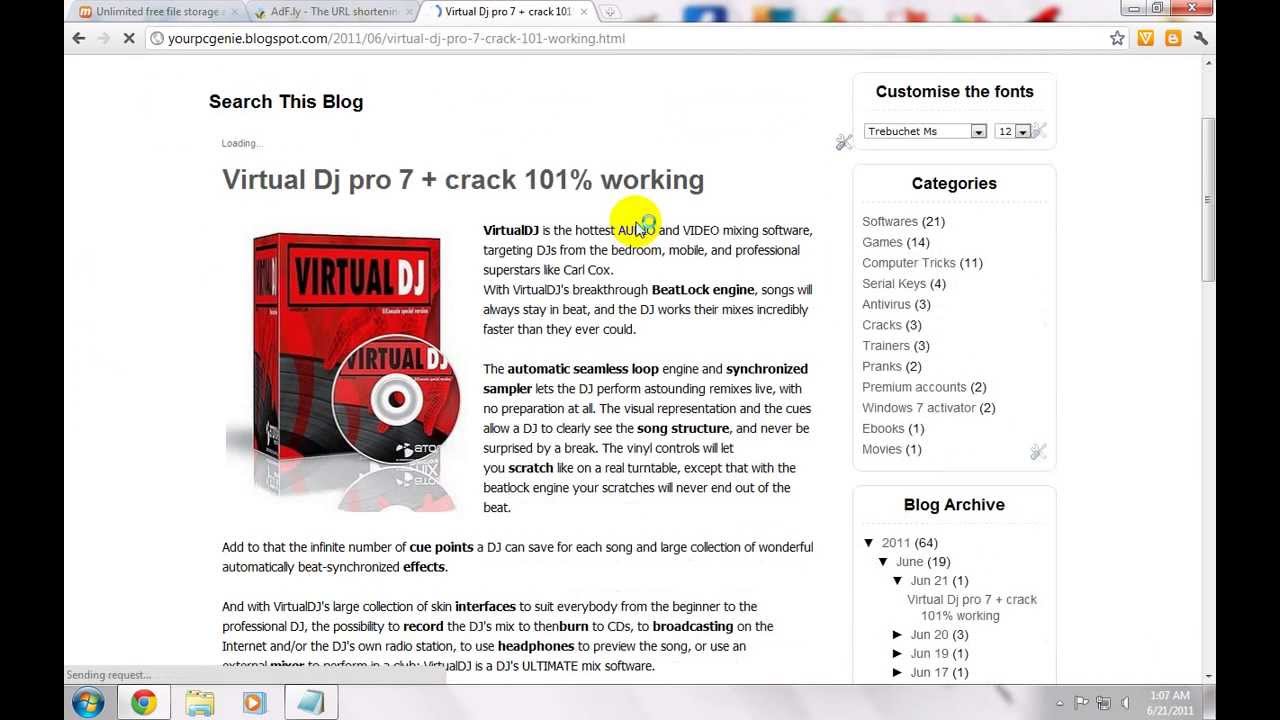Viewport: 1280px width, 720px height.
Task: Open the Games category
Action: (882, 242)
